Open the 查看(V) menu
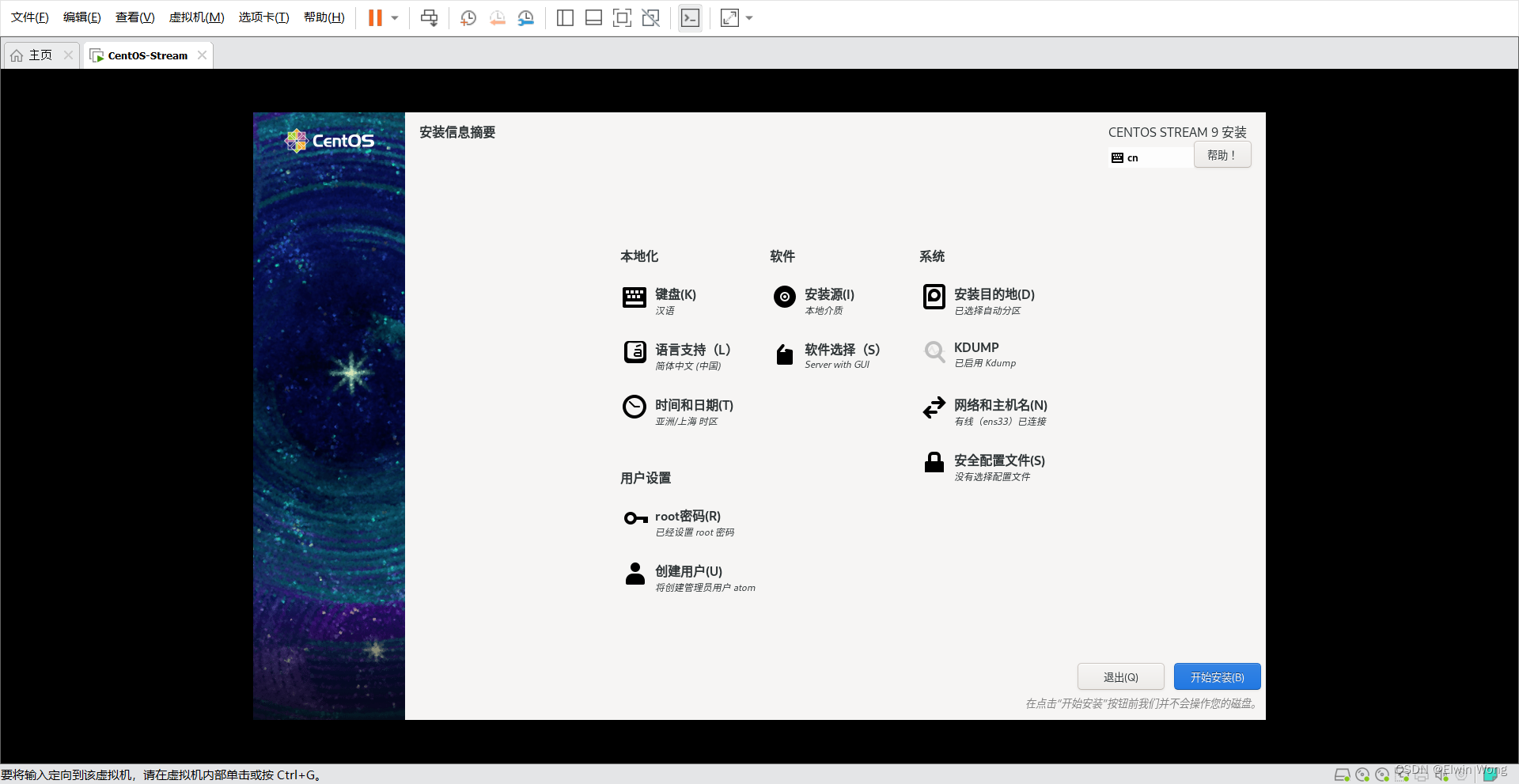This screenshot has height=784, width=1519. click(135, 17)
